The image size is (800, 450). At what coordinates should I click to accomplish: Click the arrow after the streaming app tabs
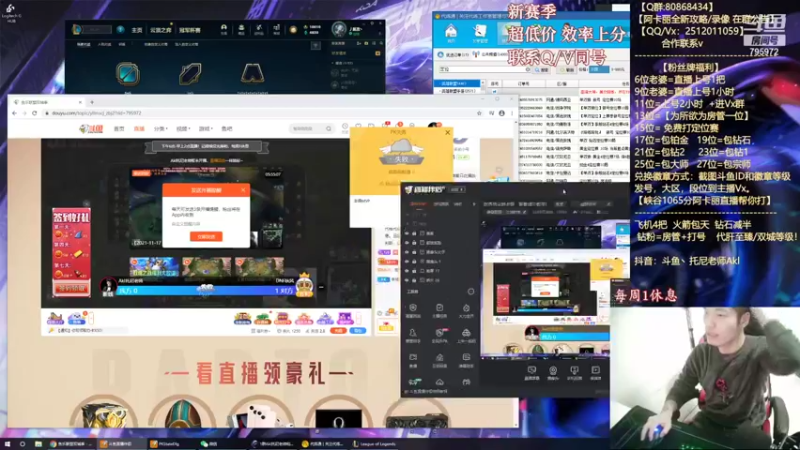point(473,204)
